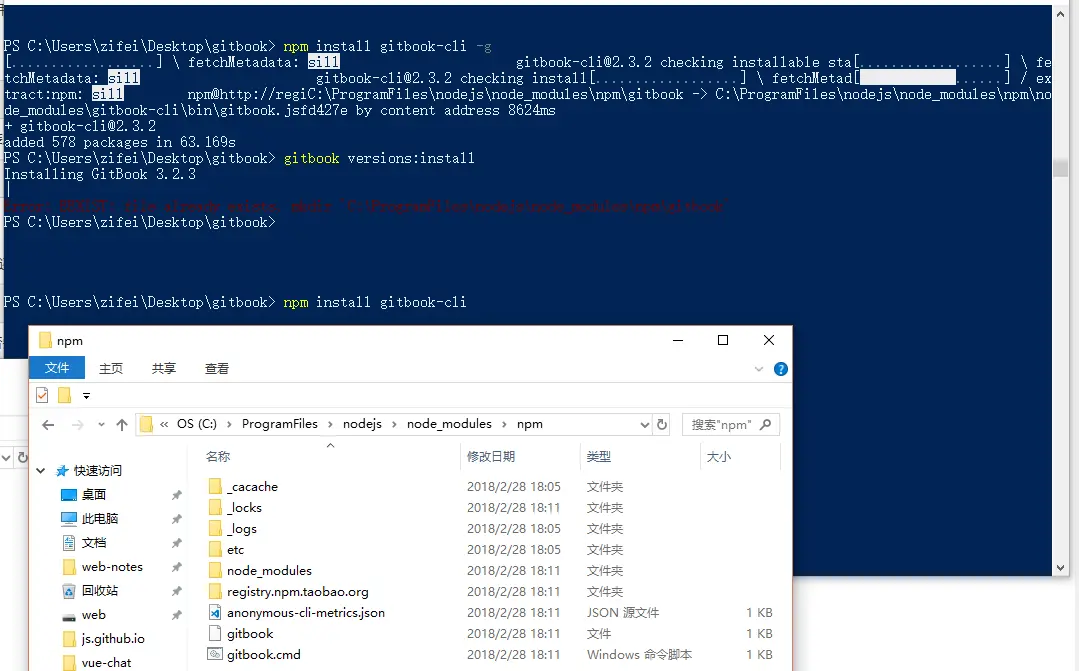Click the folder icon beside _cacache
The image size is (1079, 671).
[x=215, y=487]
